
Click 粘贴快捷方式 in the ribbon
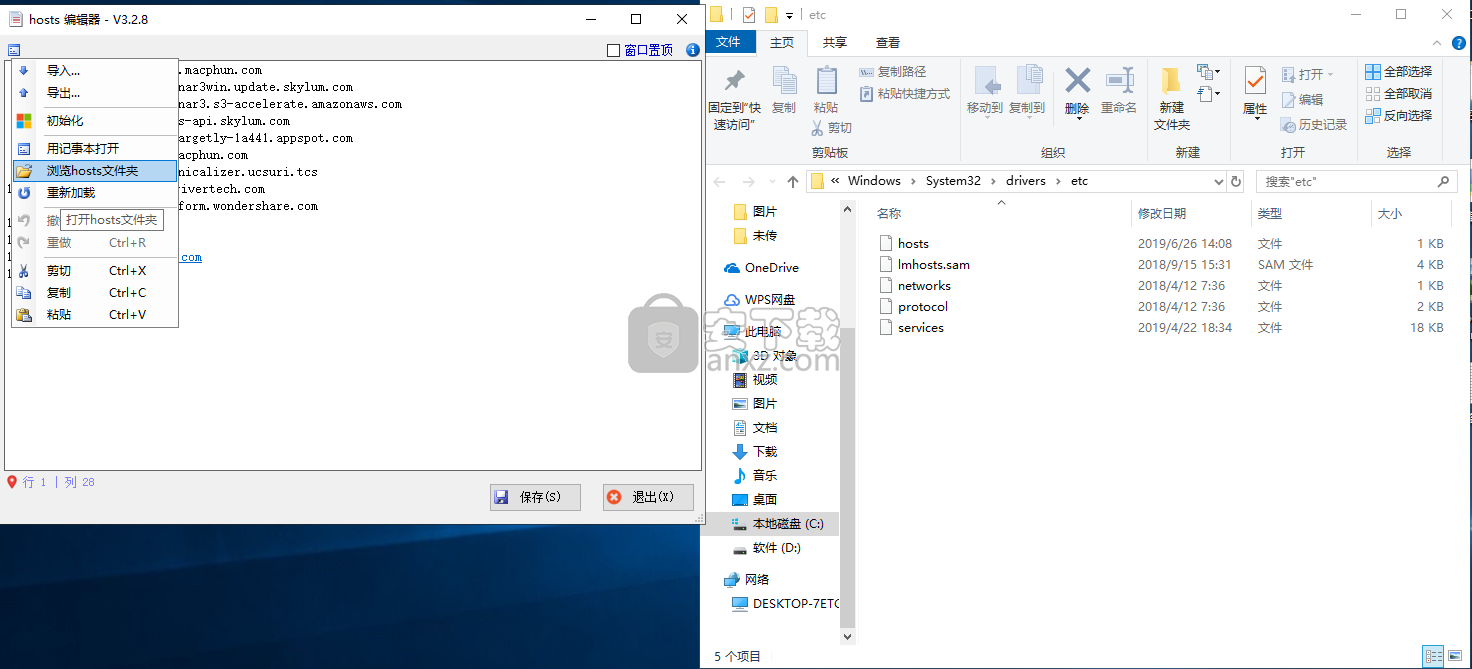(x=904, y=94)
